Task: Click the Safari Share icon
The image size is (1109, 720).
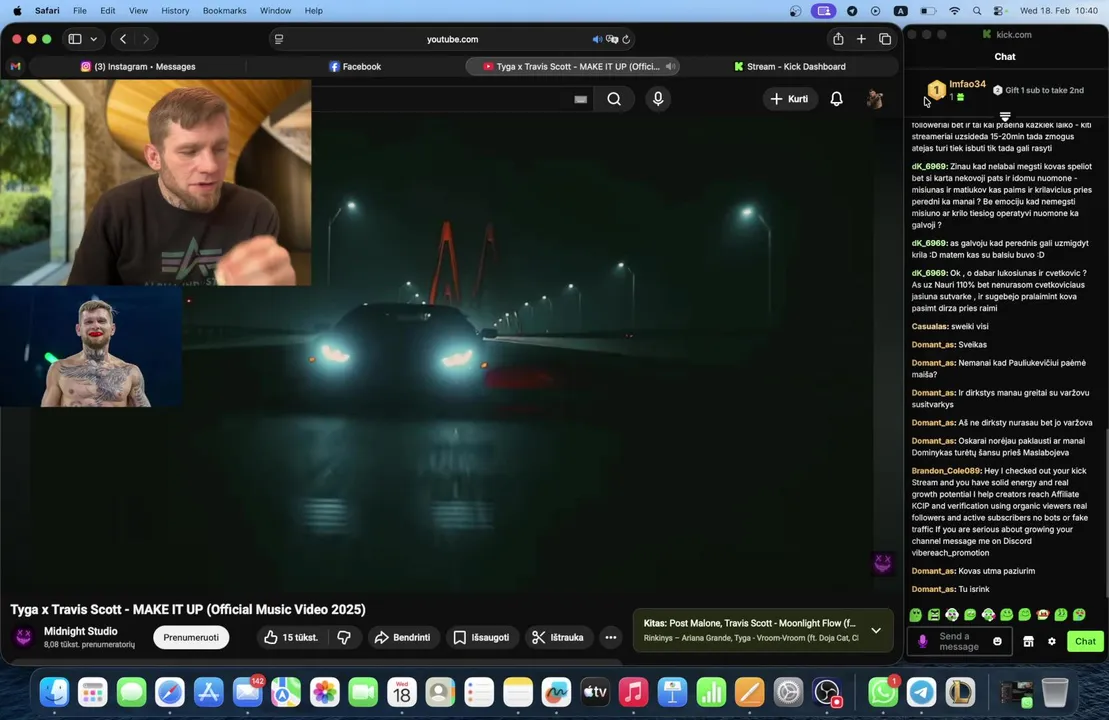Action: coord(838,39)
